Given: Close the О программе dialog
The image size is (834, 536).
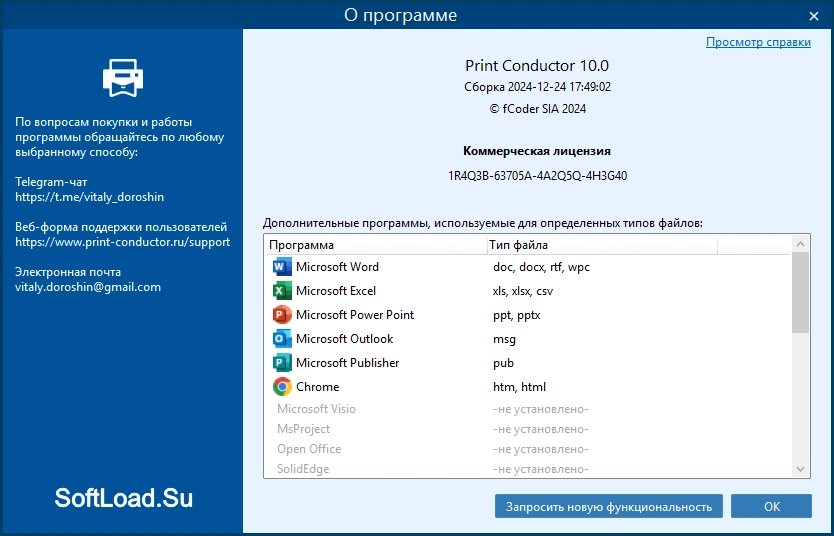Looking at the screenshot, I should (813, 16).
